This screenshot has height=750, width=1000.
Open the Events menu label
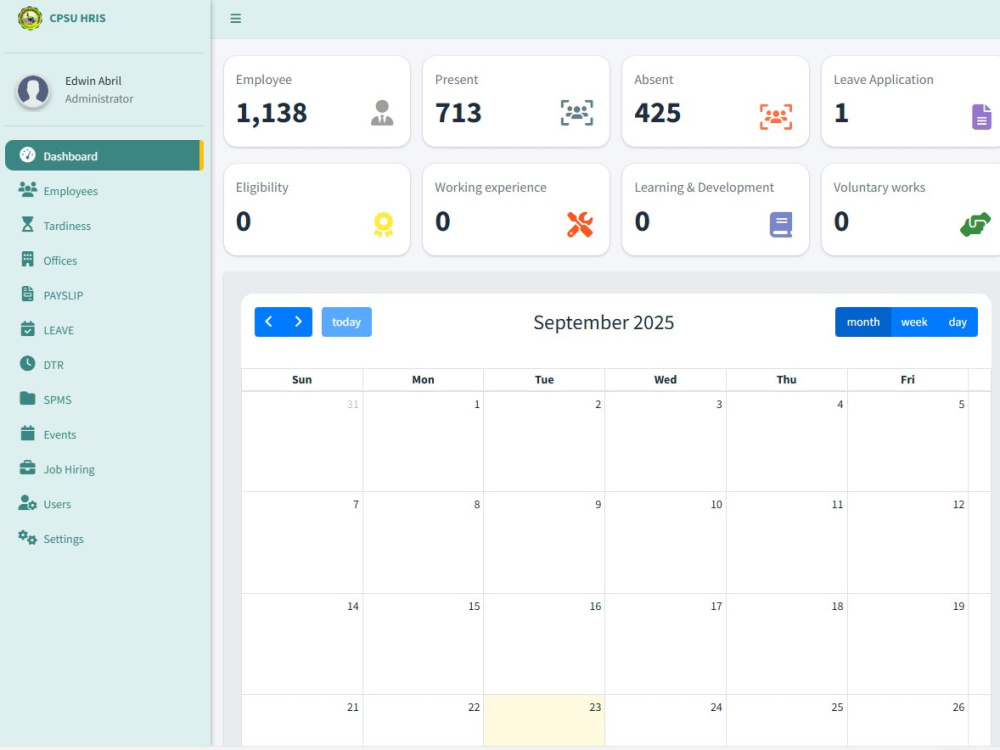pyautogui.click(x=60, y=434)
